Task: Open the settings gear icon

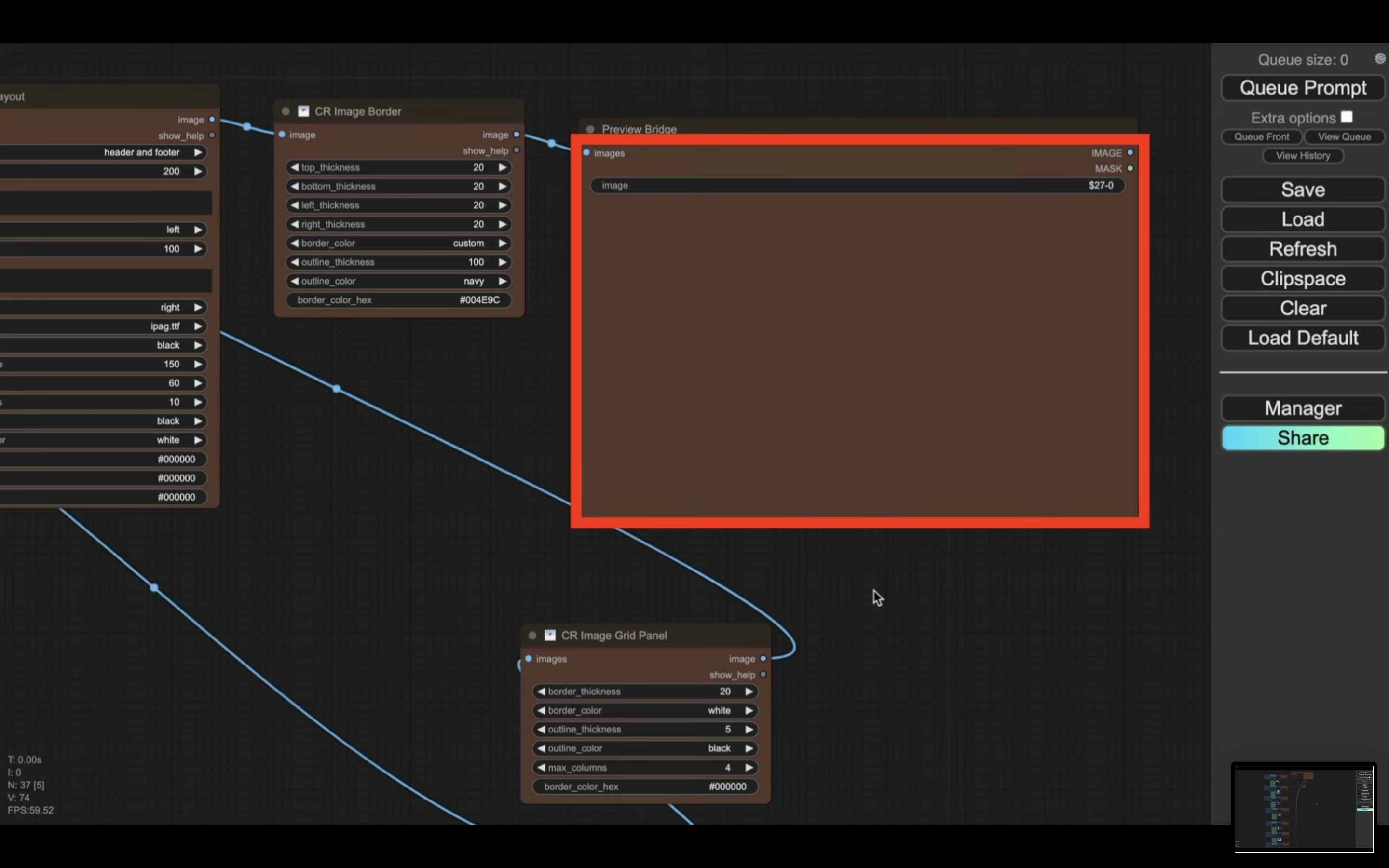Action: click(1380, 58)
